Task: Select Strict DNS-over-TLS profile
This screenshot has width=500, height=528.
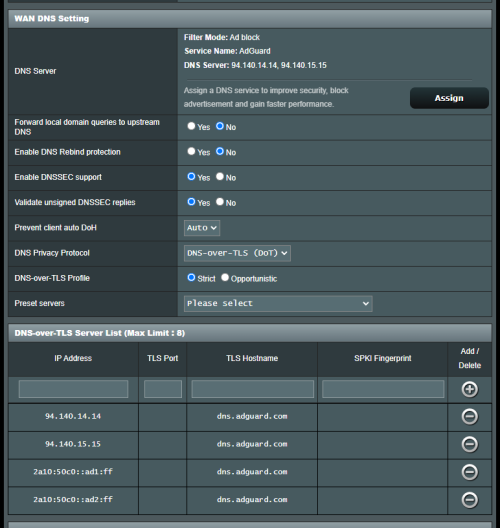Action: 191,277
